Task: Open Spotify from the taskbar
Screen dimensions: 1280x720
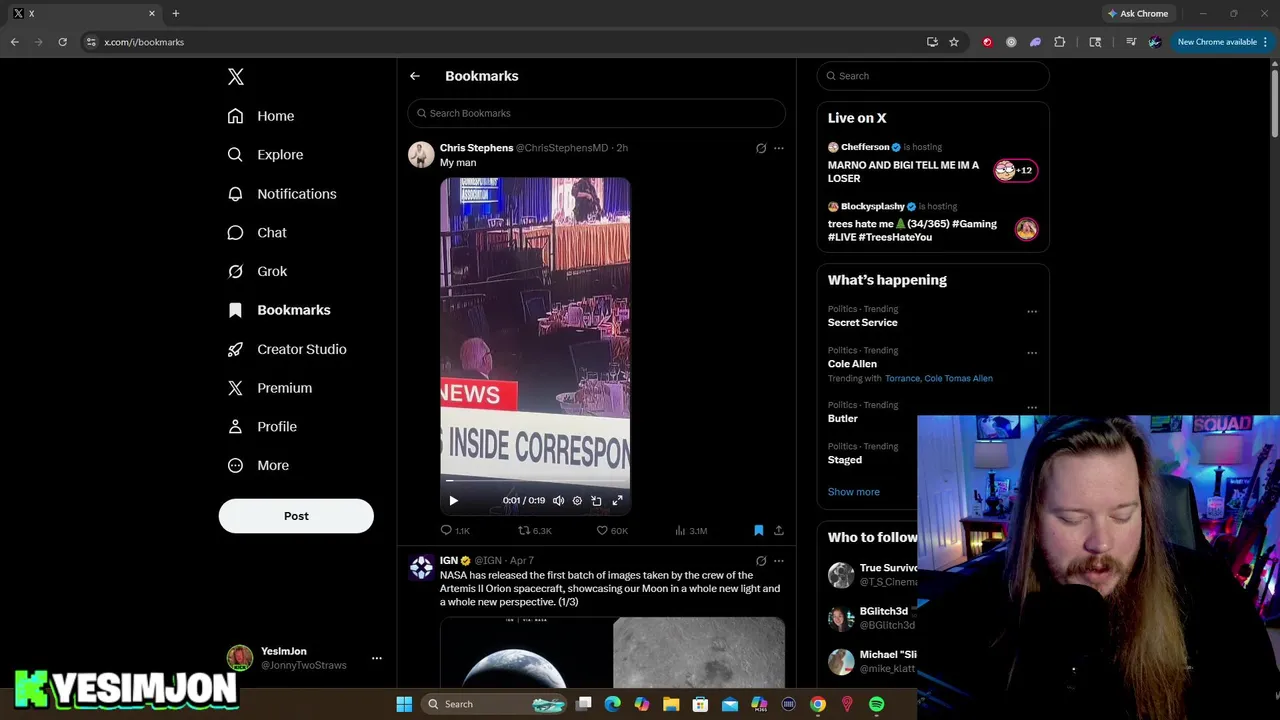Action: (x=877, y=704)
